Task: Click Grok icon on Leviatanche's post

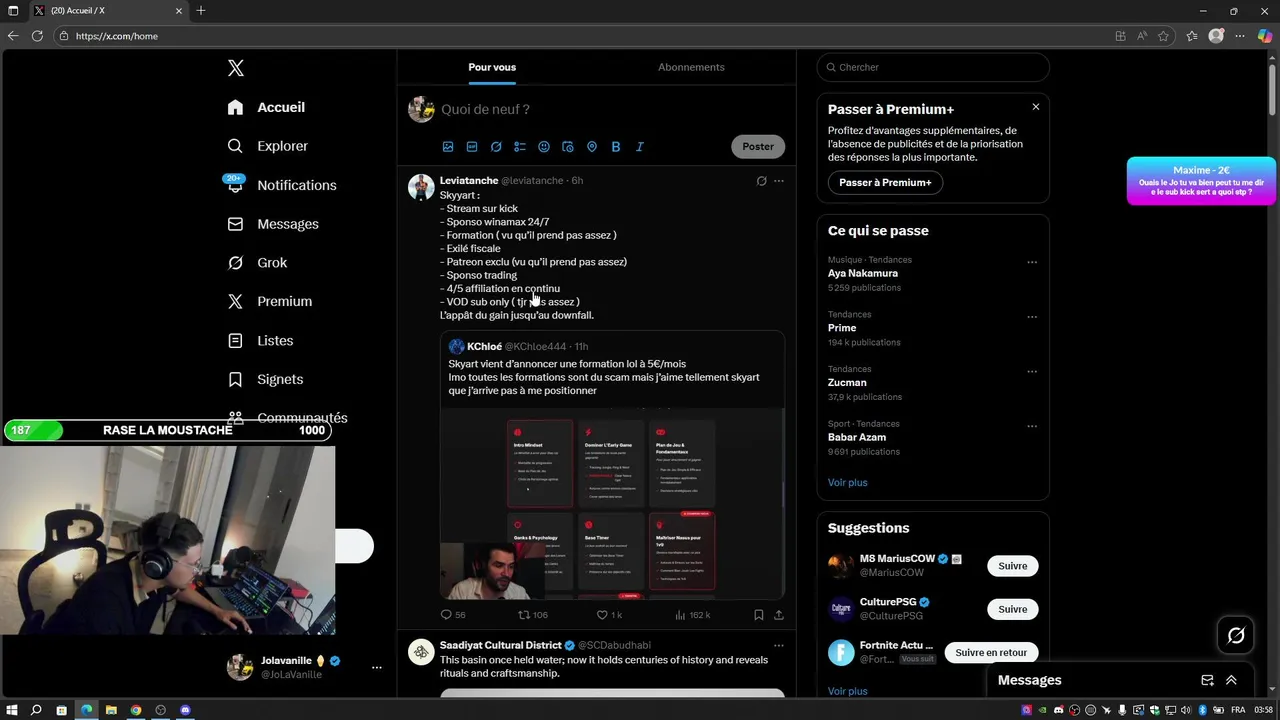Action: coord(761,181)
